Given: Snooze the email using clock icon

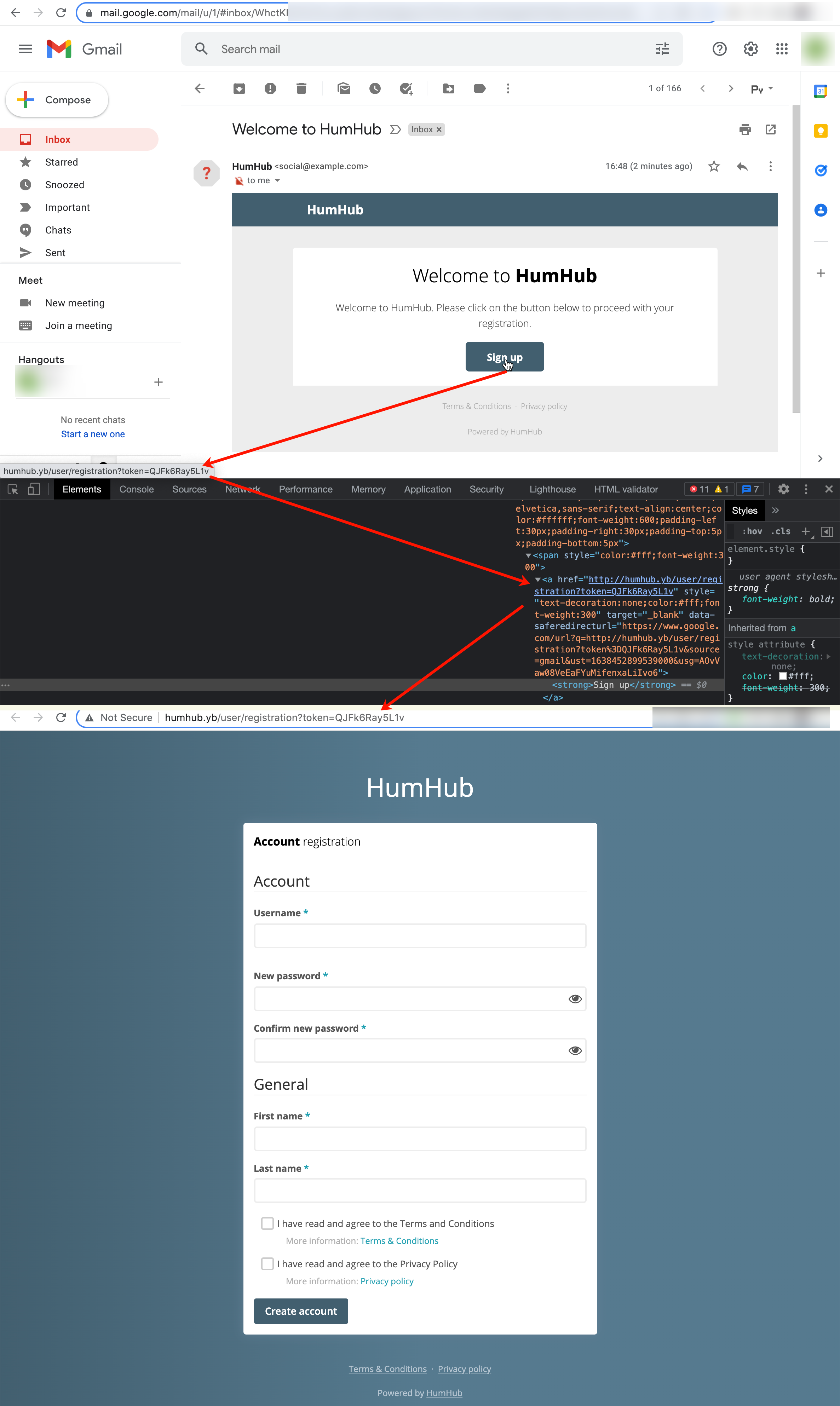Looking at the screenshot, I should [375, 89].
